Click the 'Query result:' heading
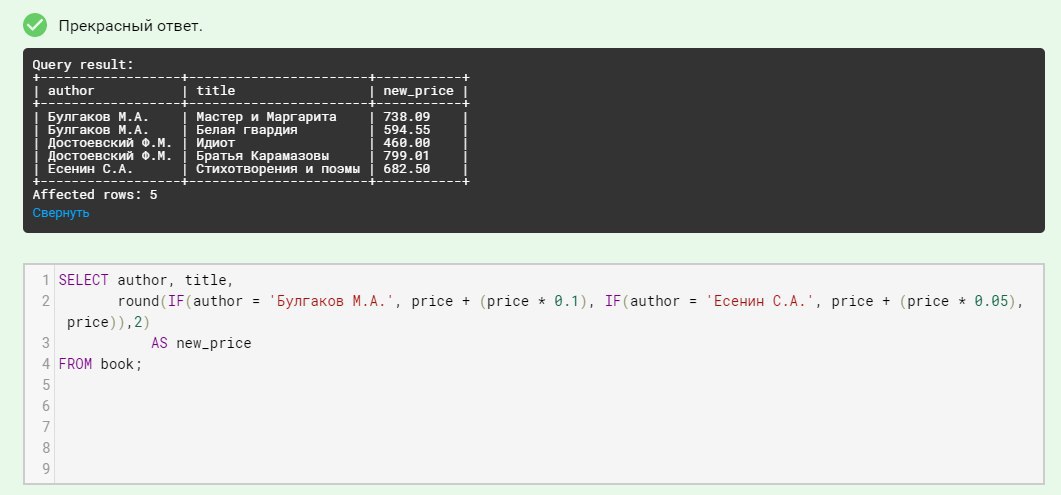 [83, 65]
